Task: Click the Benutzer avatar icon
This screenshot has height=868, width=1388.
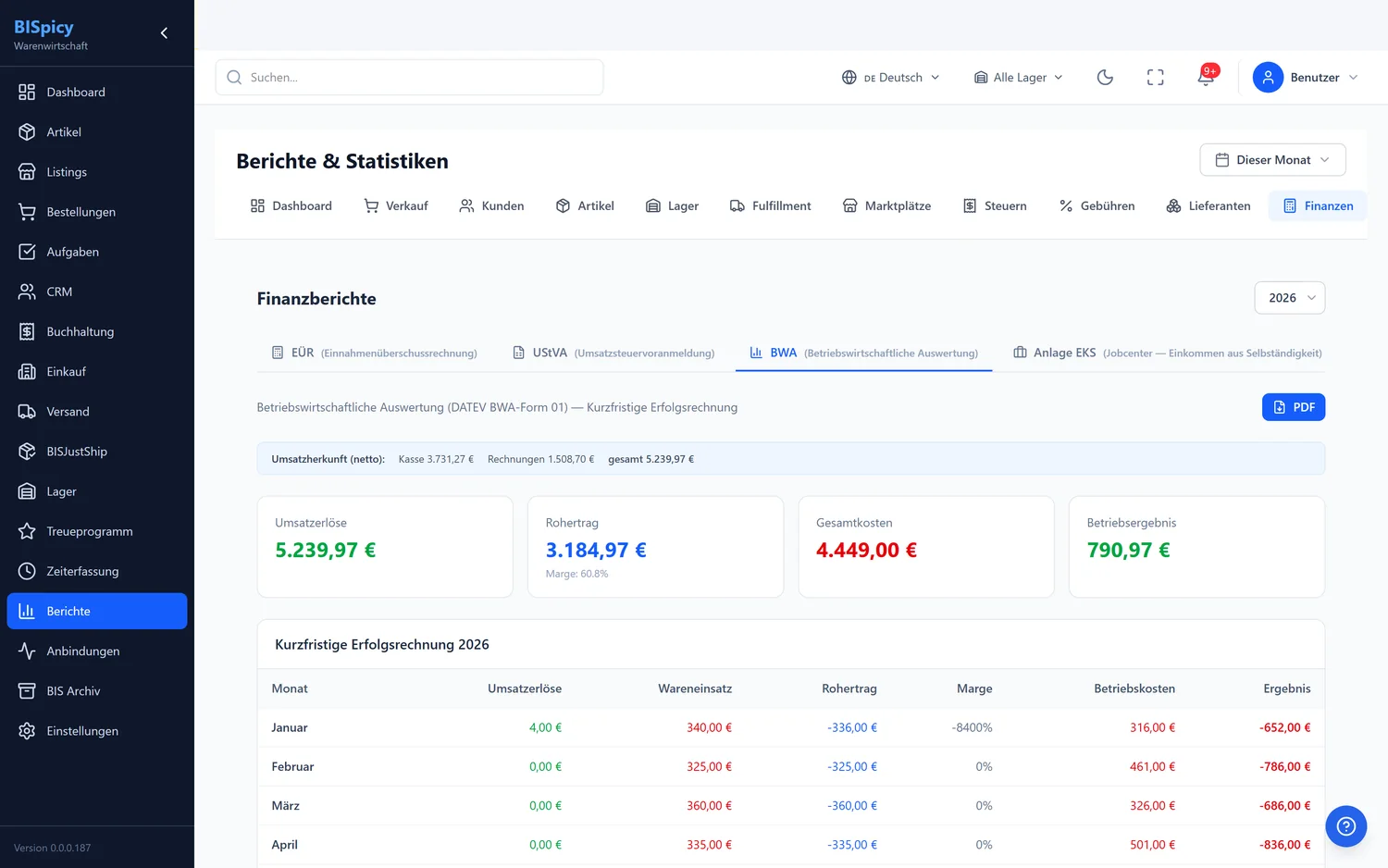Action: click(x=1268, y=78)
